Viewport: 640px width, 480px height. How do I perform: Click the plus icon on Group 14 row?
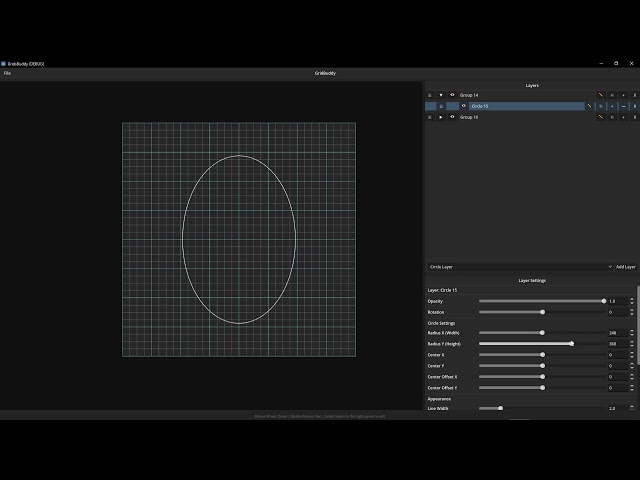point(623,95)
